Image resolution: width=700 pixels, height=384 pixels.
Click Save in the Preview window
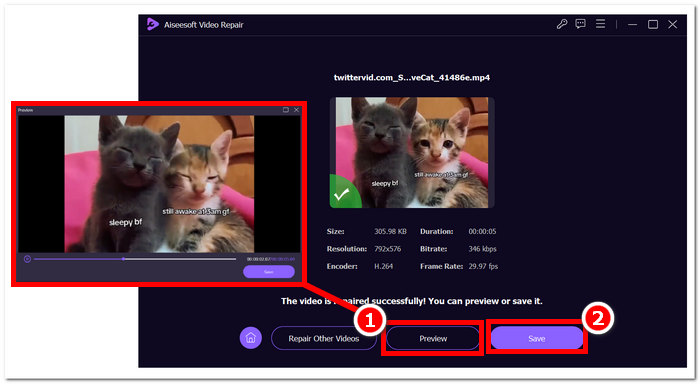269,271
